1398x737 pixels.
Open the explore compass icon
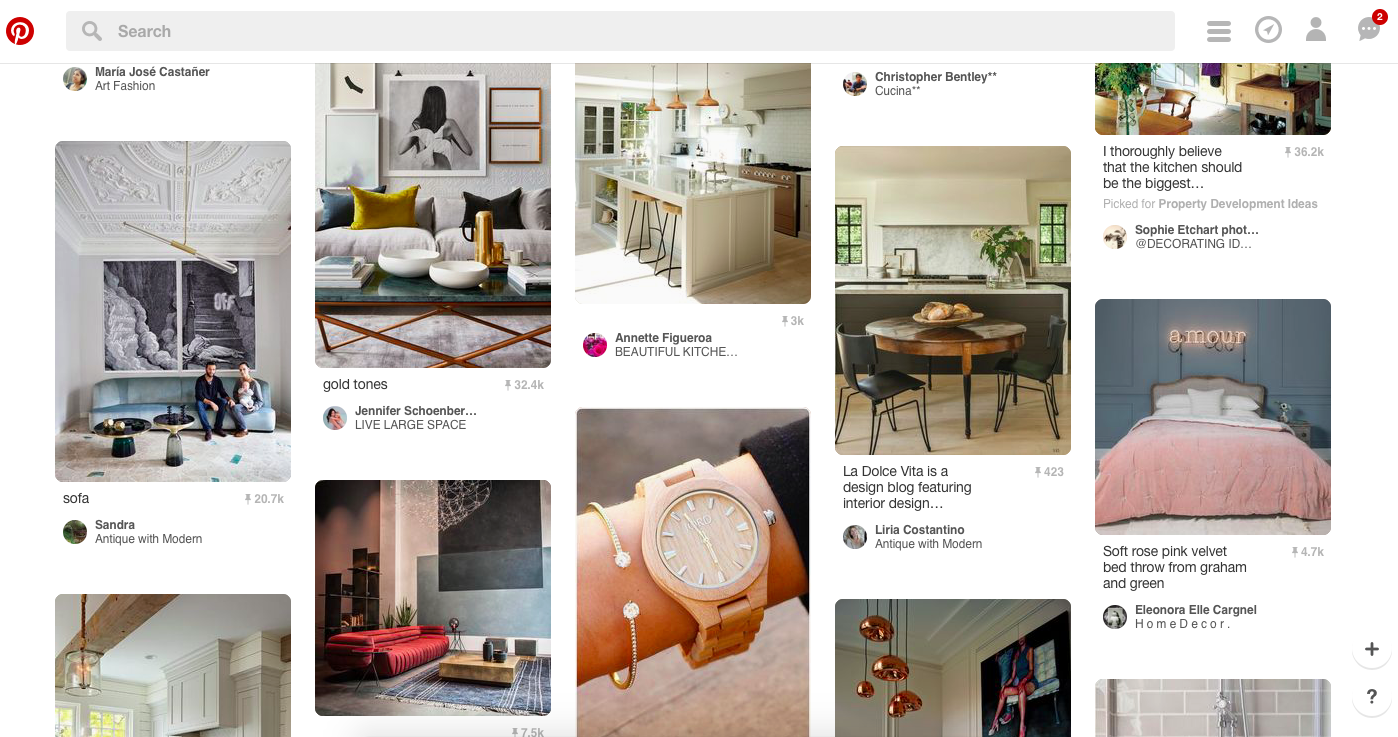pos(1268,30)
